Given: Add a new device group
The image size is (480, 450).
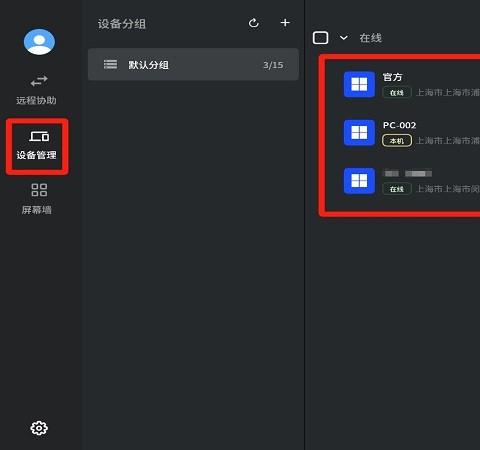Looking at the screenshot, I should (x=285, y=23).
